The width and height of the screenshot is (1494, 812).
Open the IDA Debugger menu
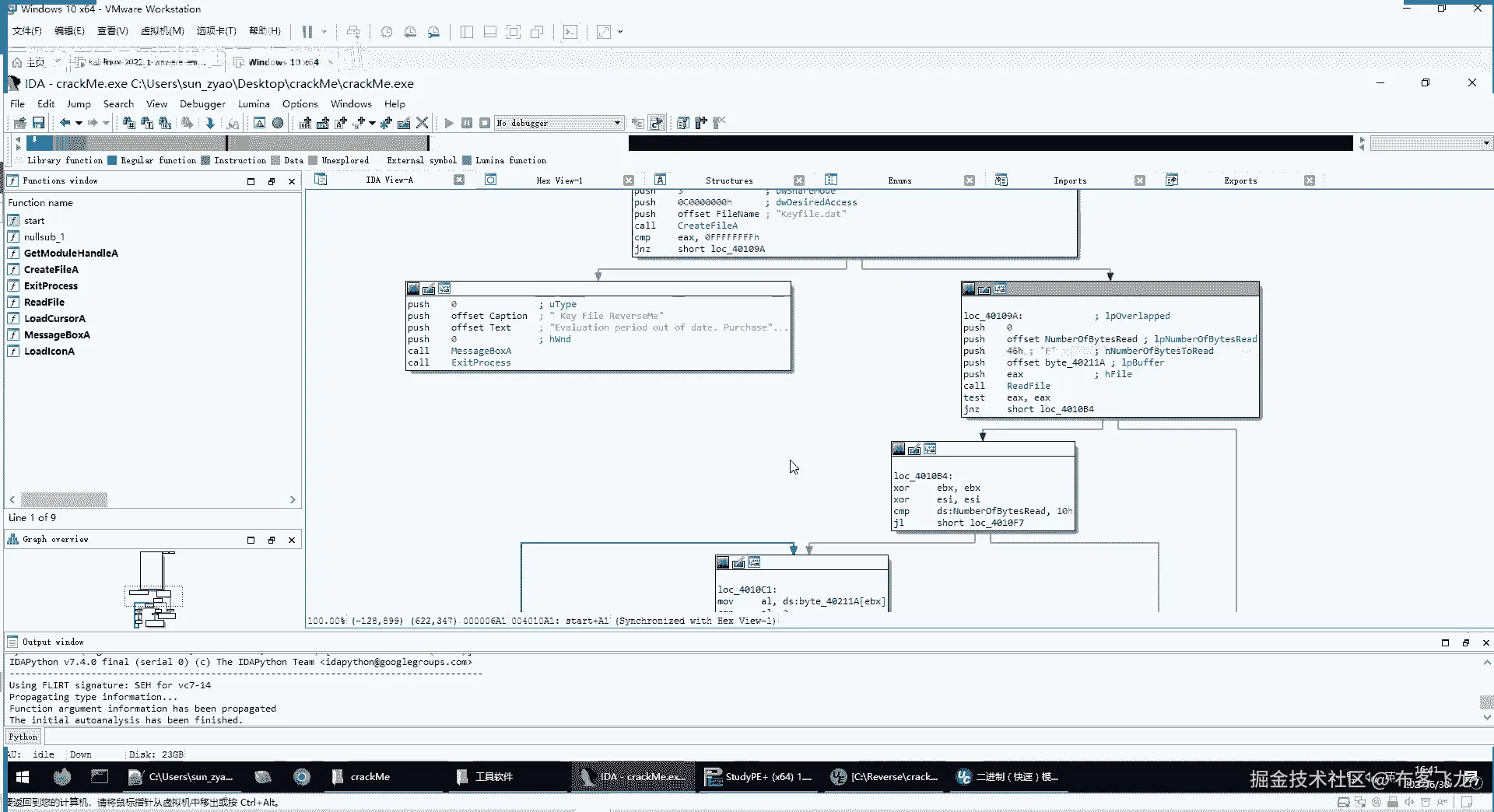(202, 103)
